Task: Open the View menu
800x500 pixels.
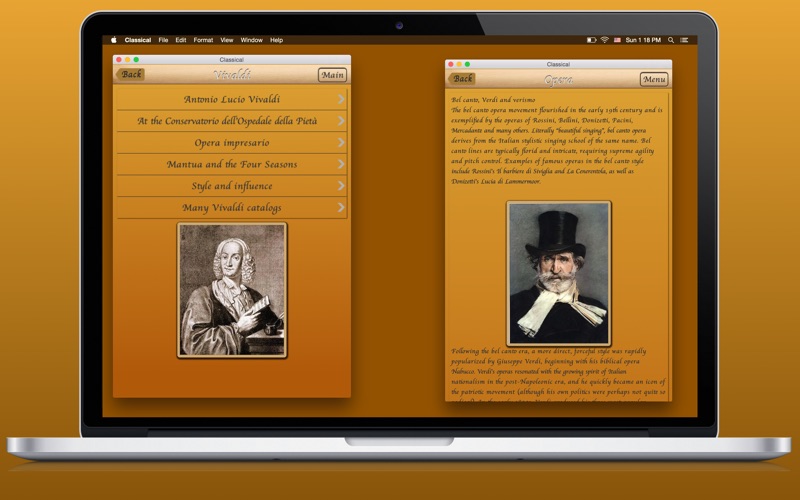Action: tap(227, 40)
